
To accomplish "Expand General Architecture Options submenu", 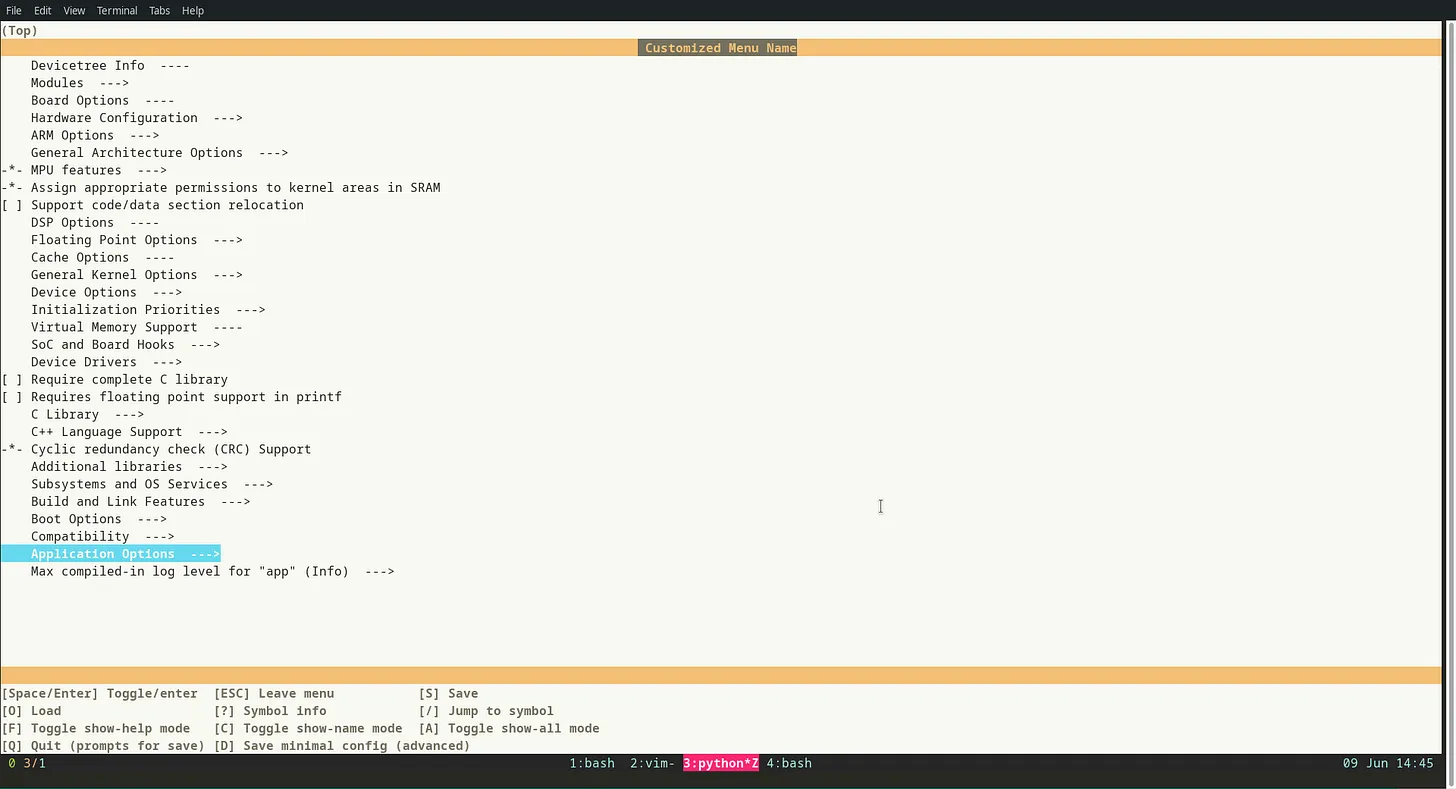I will 159,153.
